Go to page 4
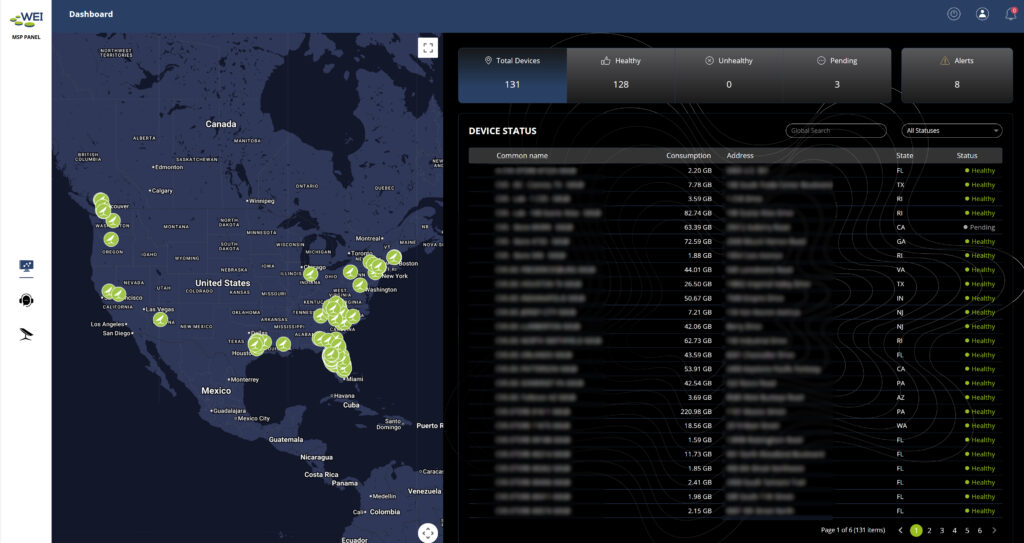This screenshot has width=1024, height=543. (x=954, y=531)
